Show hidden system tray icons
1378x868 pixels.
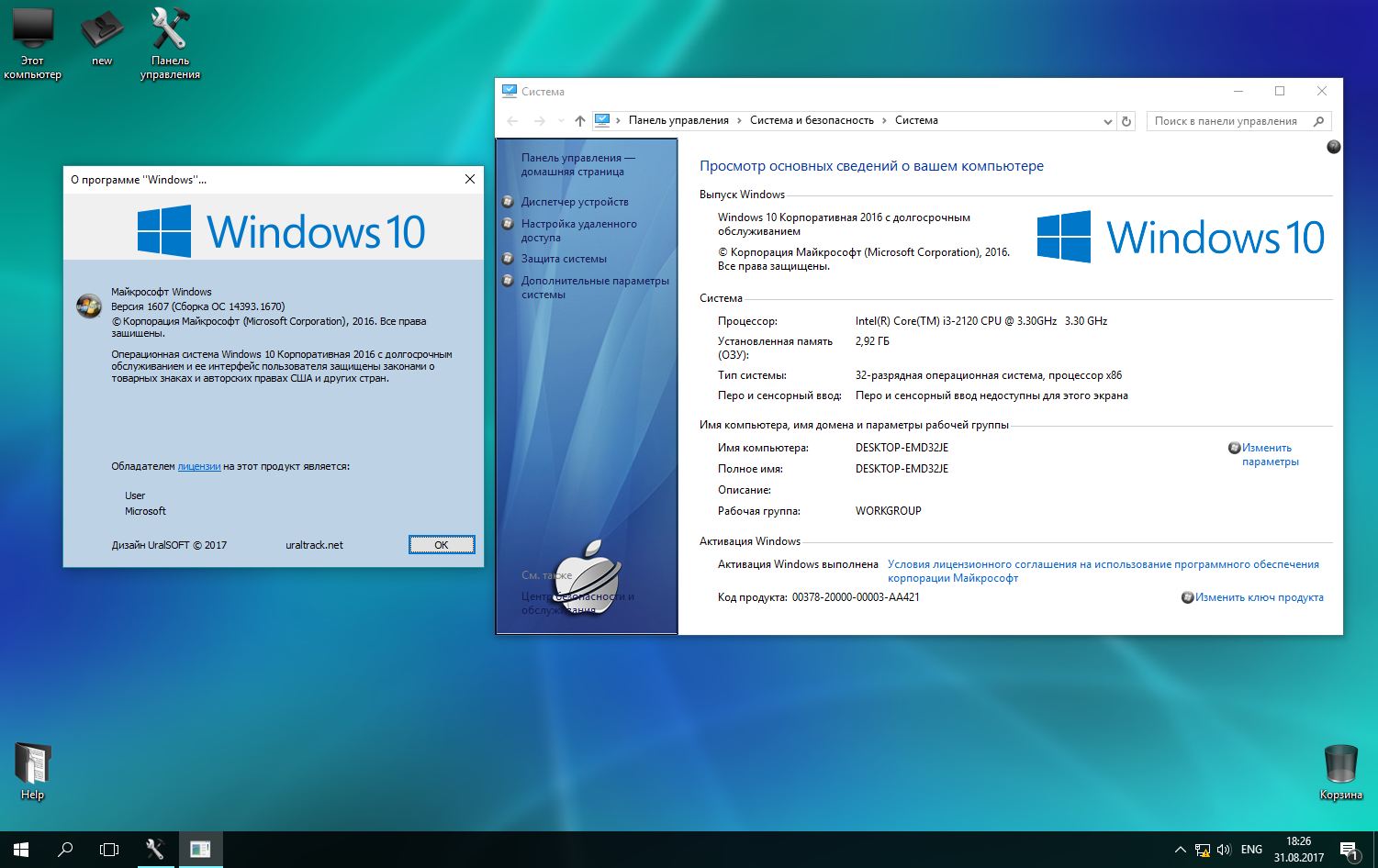point(1180,850)
